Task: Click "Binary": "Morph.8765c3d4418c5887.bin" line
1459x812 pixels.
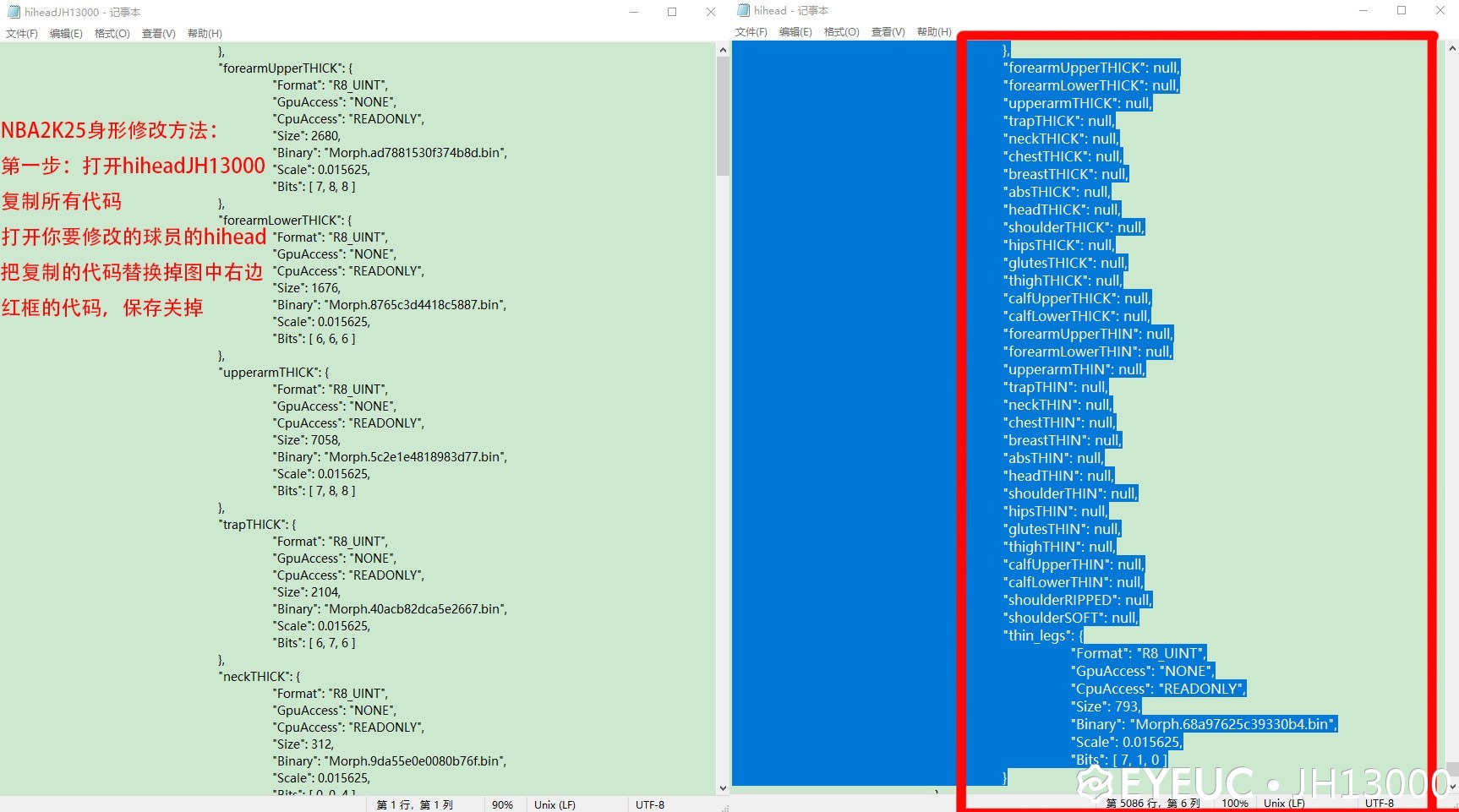Action: tap(390, 305)
